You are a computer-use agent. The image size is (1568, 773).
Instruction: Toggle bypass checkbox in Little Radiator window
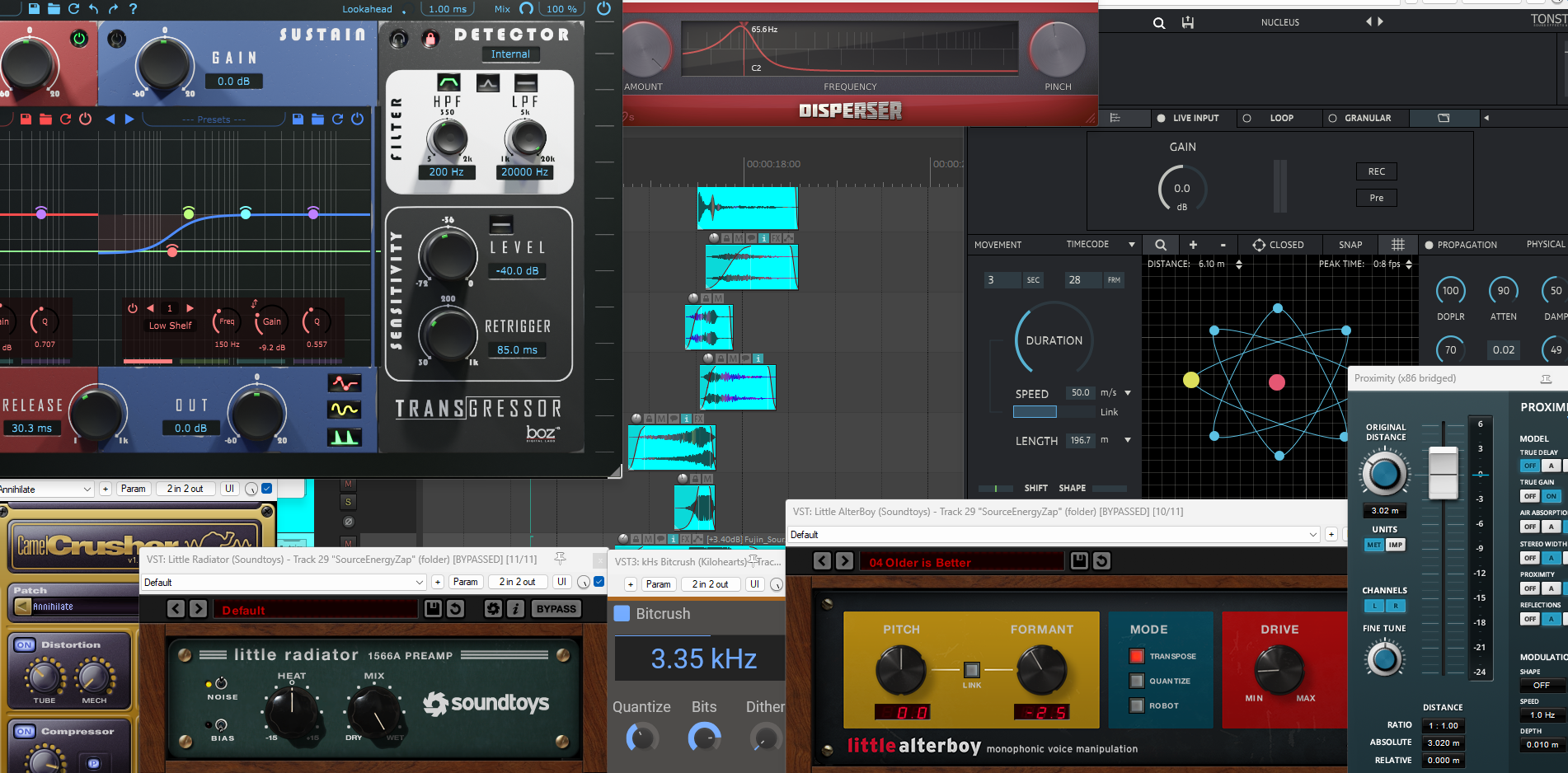(599, 582)
